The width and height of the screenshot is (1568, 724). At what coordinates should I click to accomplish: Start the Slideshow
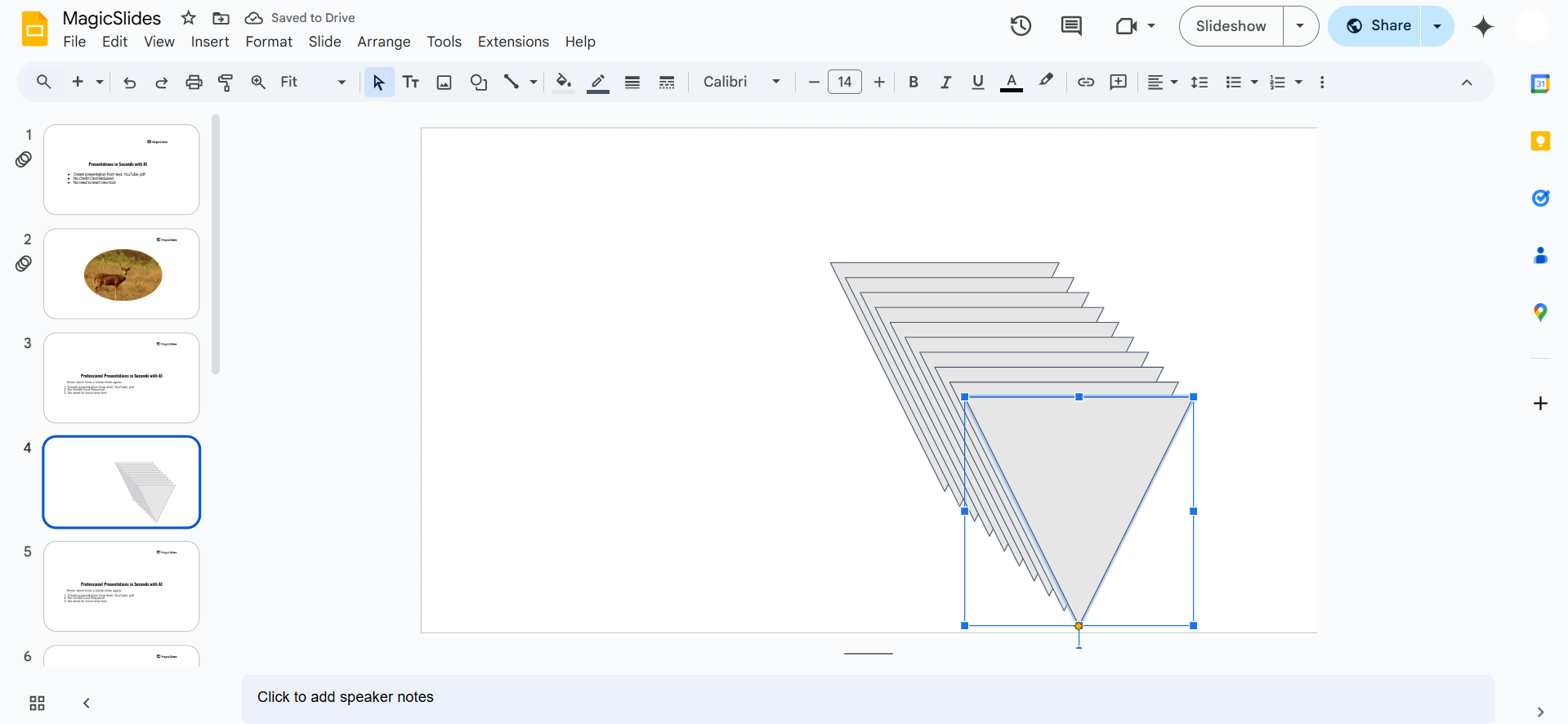[1231, 26]
